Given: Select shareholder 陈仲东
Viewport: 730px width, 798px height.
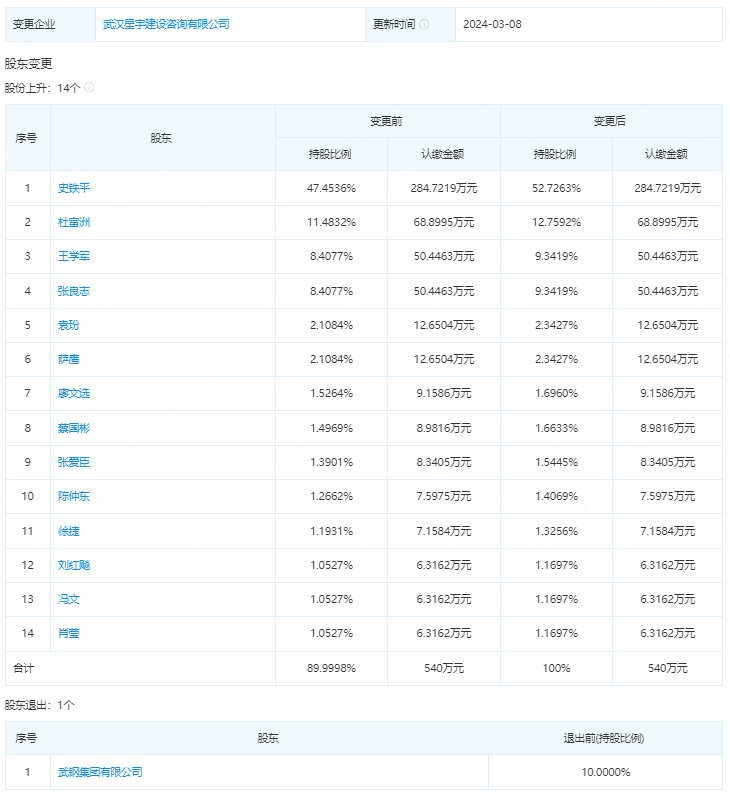Looking at the screenshot, I should 74,497.
